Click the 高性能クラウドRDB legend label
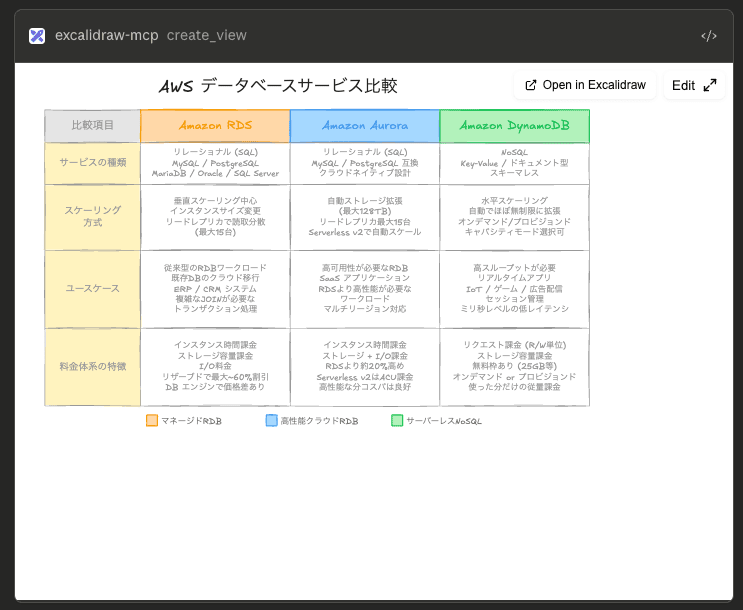 coord(319,421)
